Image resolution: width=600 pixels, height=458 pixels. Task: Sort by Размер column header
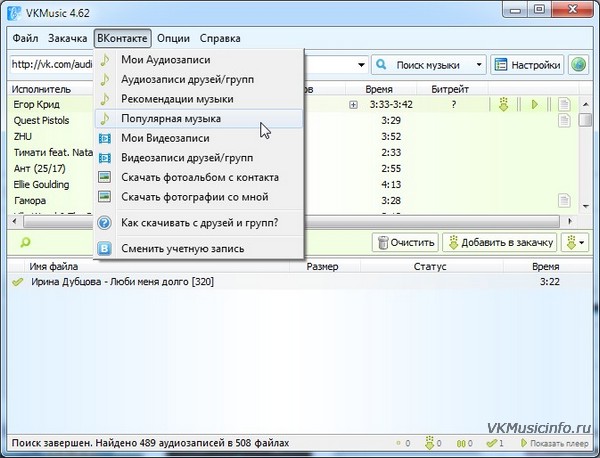coord(322,267)
